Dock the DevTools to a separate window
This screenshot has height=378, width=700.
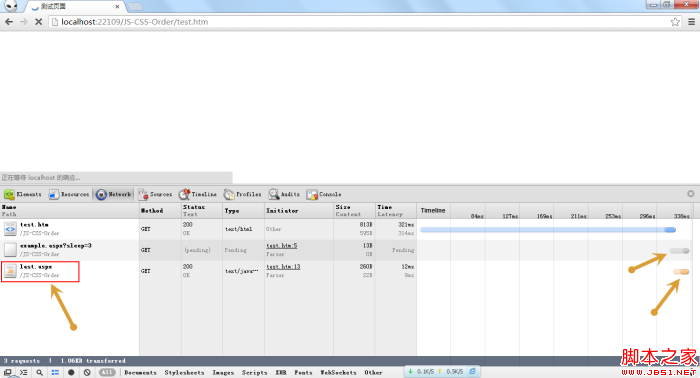8,372
